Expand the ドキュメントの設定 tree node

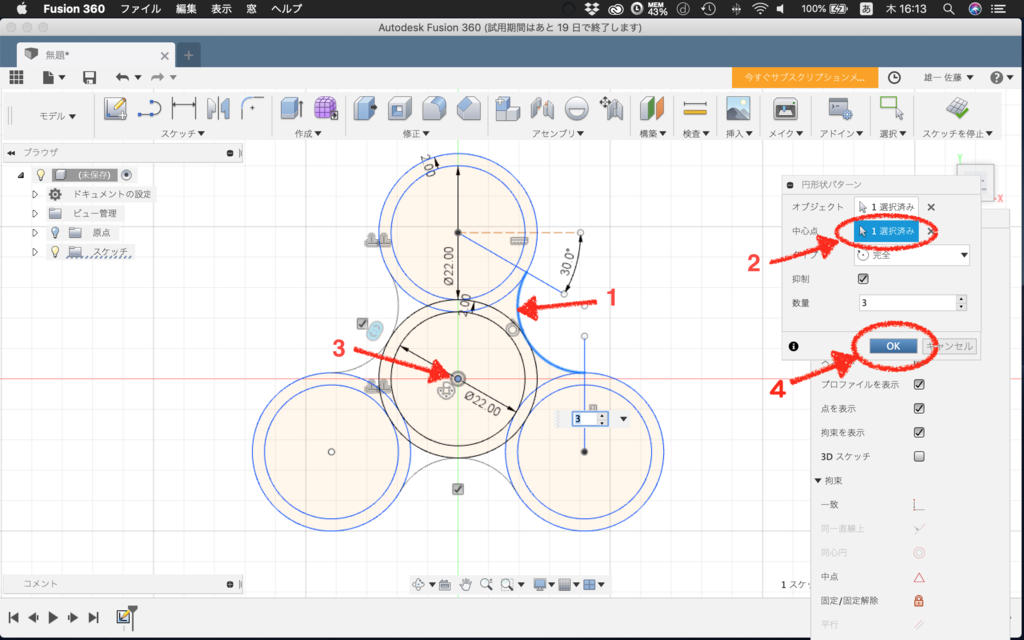click(x=35, y=195)
